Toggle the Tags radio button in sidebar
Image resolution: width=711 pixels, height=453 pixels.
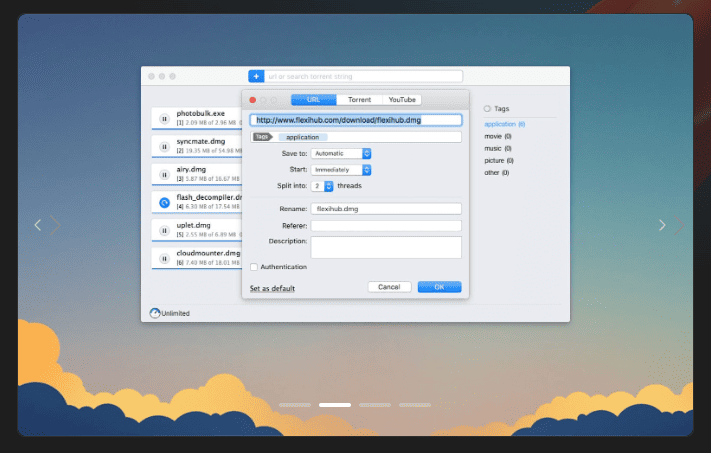[x=487, y=109]
